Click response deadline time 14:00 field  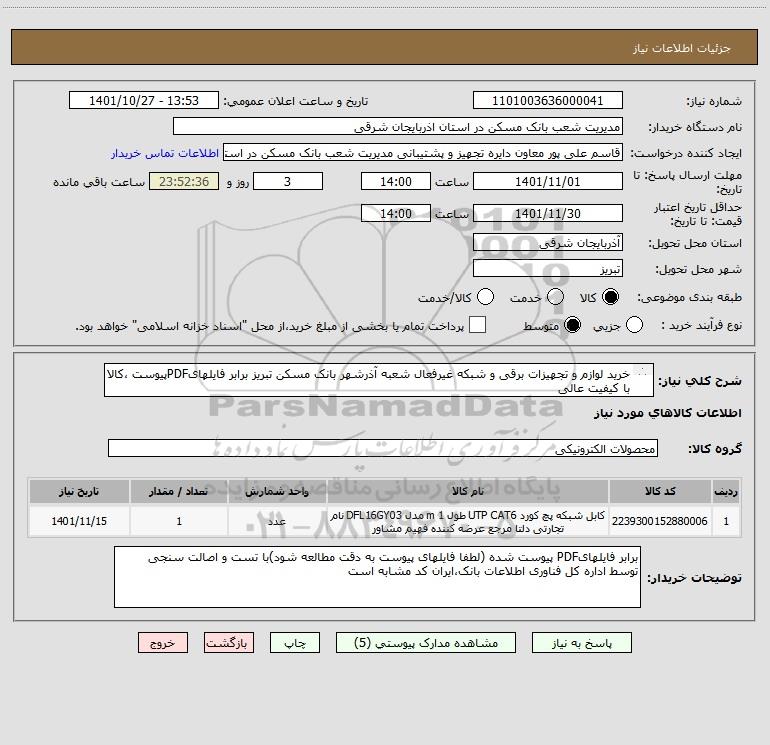click(396, 181)
